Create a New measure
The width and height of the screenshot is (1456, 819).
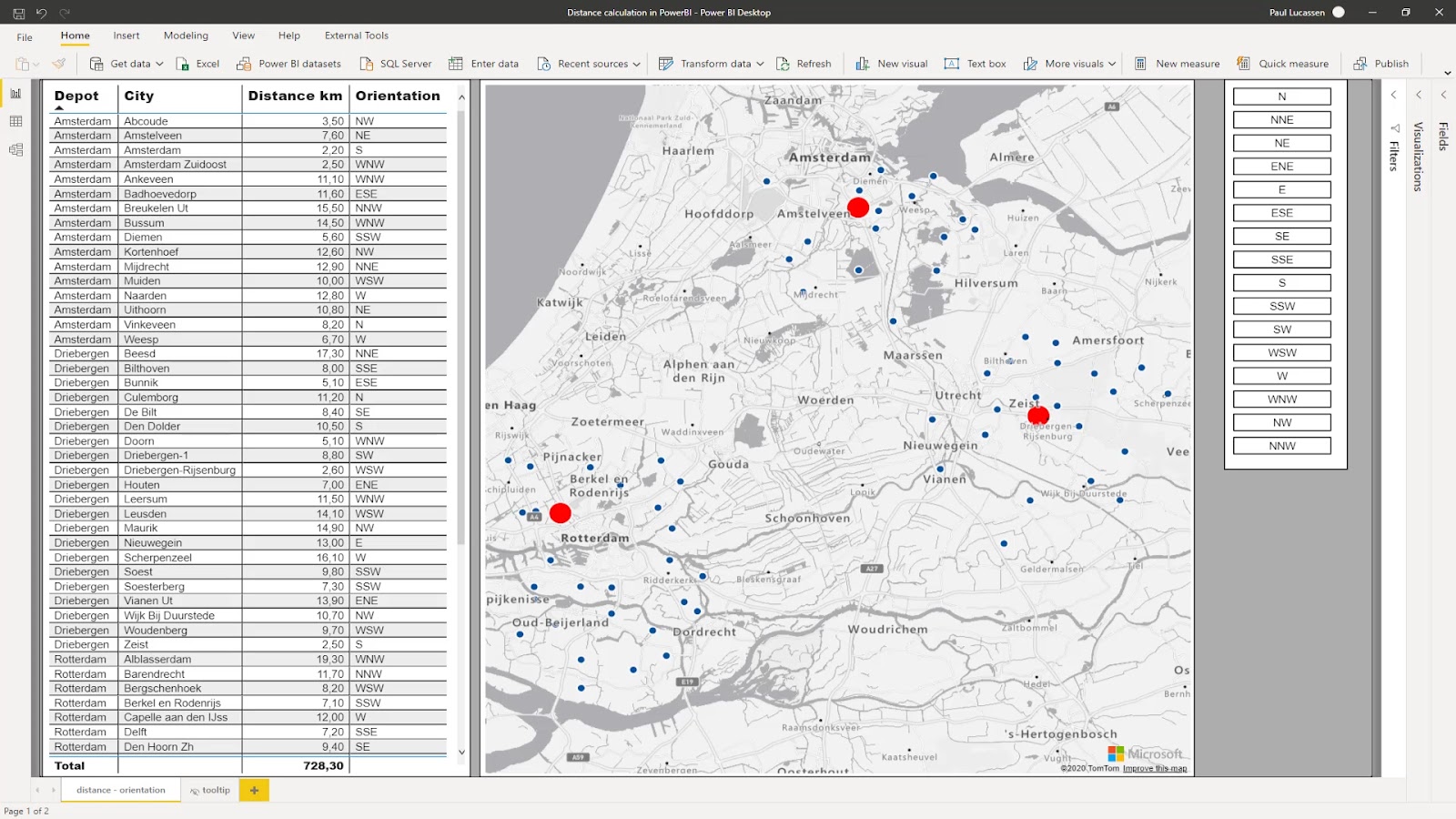pyautogui.click(x=1177, y=64)
